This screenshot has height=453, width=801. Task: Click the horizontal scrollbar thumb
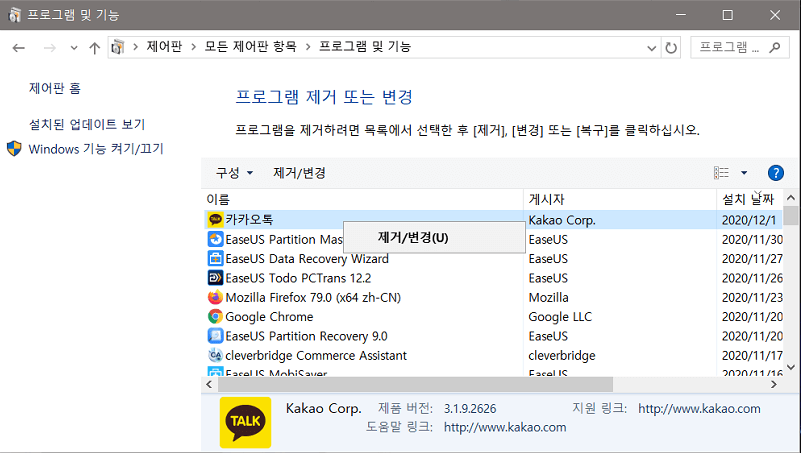click(415, 384)
